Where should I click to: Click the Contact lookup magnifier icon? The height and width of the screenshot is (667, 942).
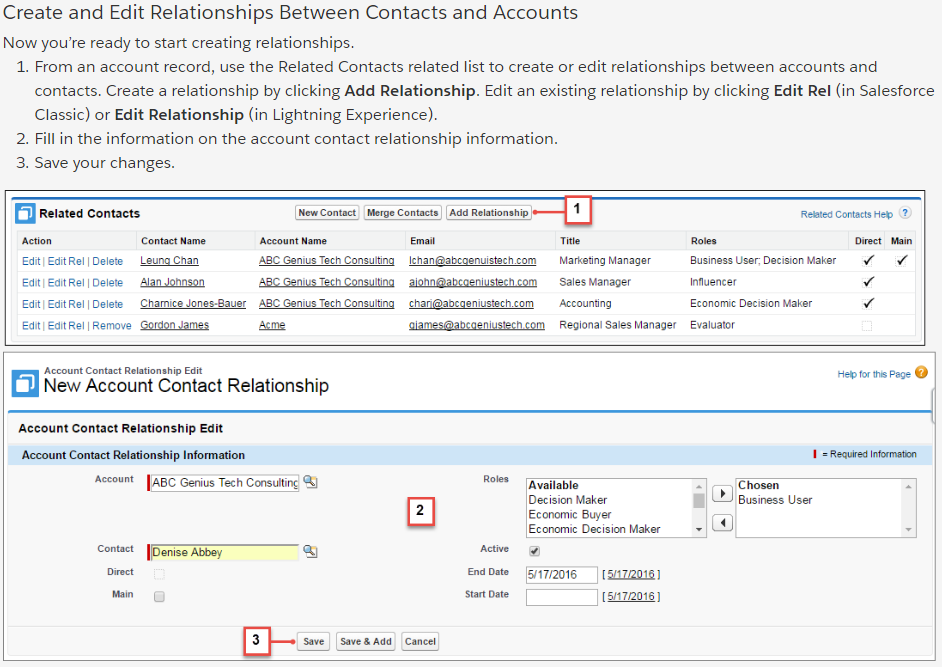(x=310, y=552)
